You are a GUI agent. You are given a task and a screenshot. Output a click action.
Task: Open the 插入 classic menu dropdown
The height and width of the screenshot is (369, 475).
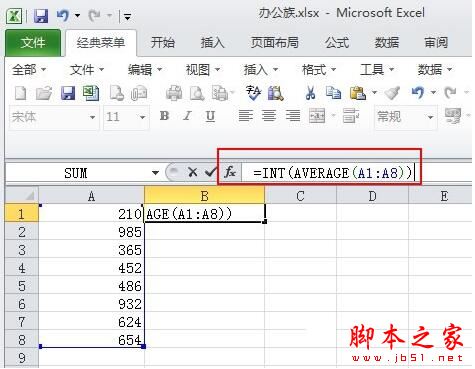tap(261, 70)
